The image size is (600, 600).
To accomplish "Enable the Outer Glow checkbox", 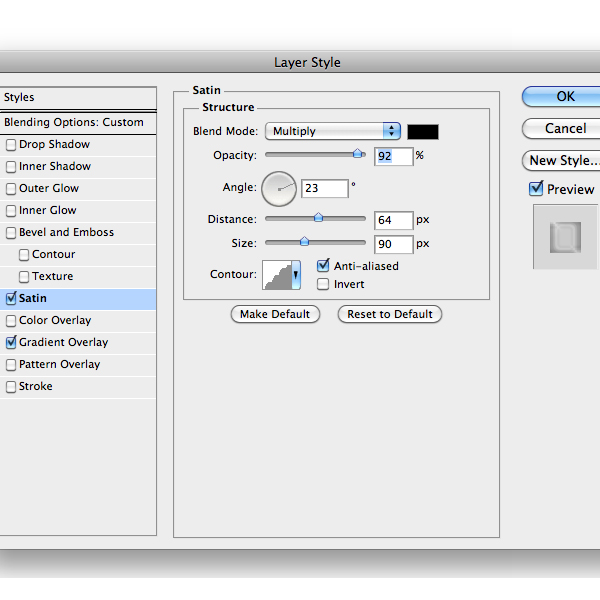I will pyautogui.click(x=11, y=189).
